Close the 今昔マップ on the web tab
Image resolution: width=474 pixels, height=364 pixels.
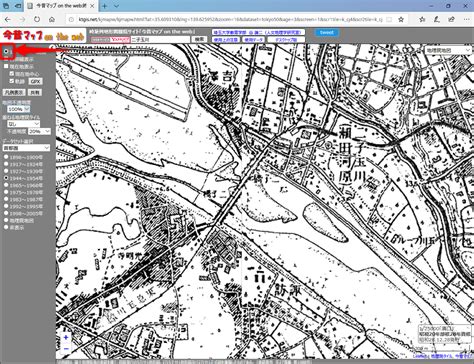pos(92,6)
